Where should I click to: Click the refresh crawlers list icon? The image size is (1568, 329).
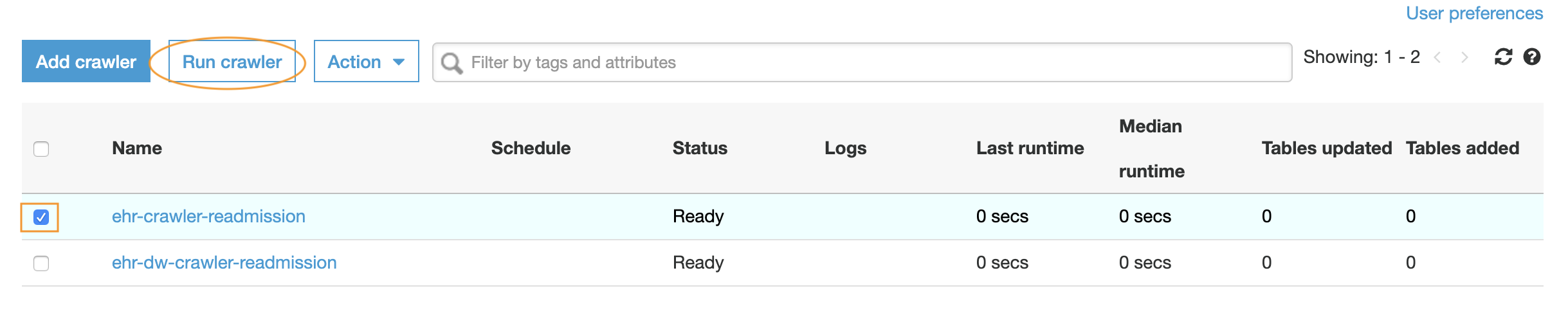(x=1503, y=57)
